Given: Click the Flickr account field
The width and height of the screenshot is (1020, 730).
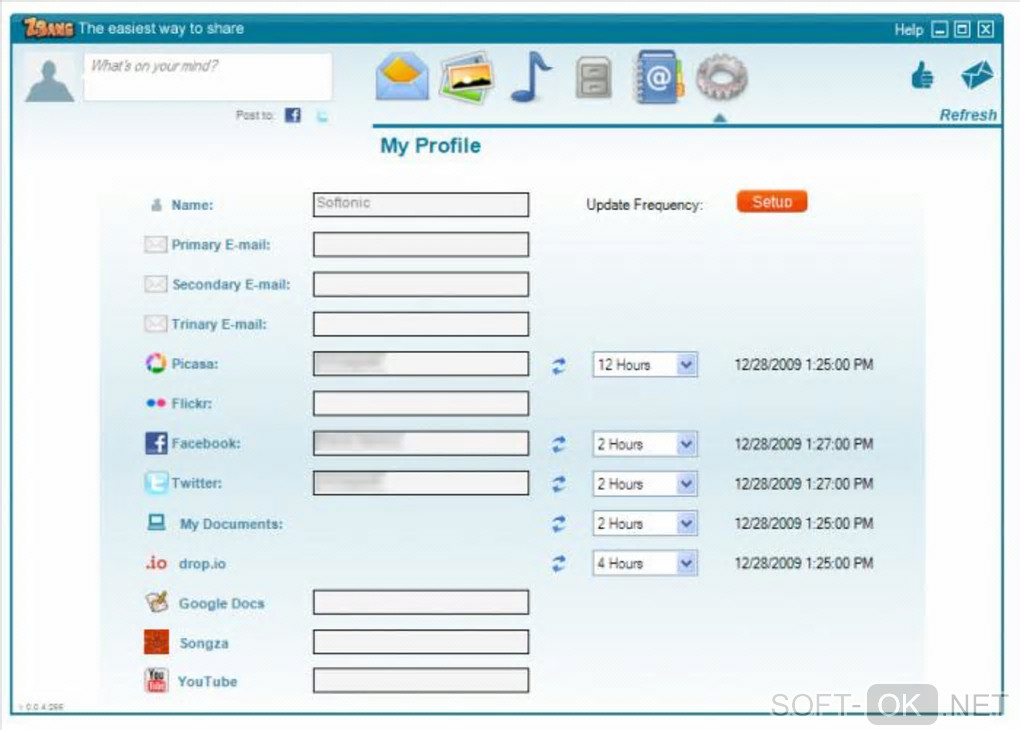Looking at the screenshot, I should tap(421, 403).
